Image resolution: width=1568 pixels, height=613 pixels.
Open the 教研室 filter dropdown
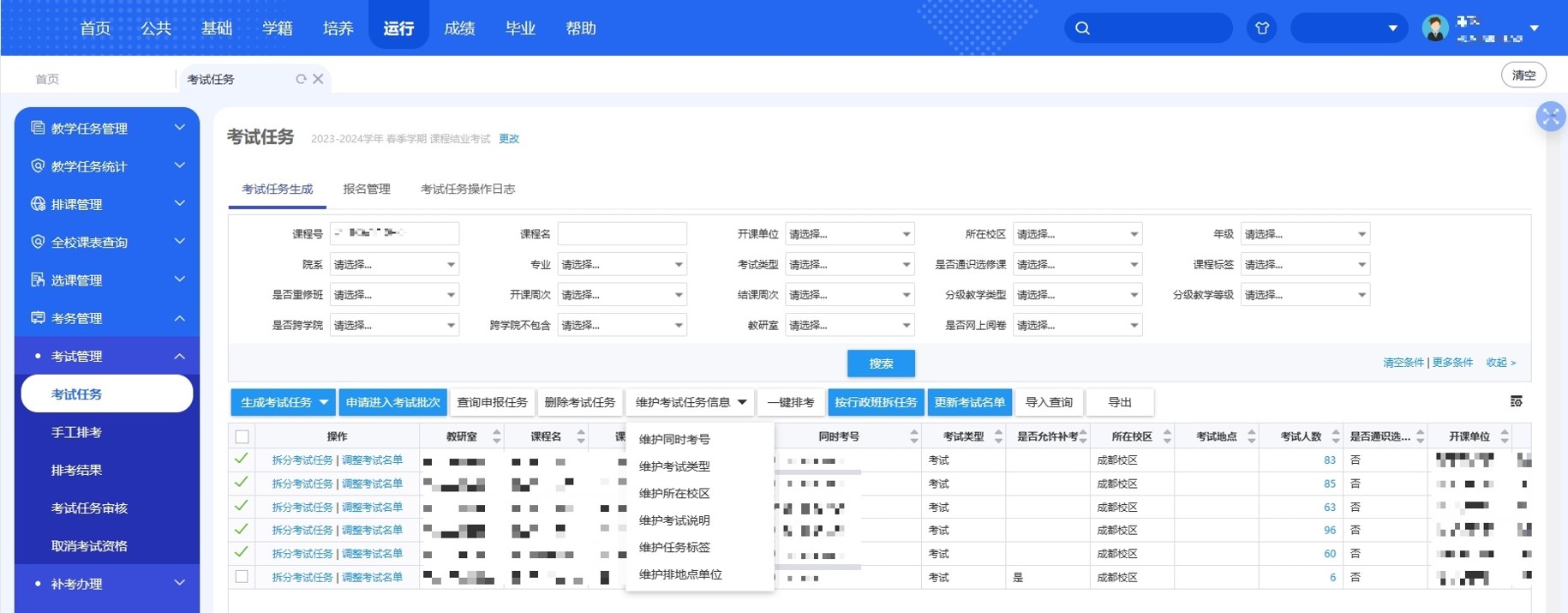[x=849, y=325]
